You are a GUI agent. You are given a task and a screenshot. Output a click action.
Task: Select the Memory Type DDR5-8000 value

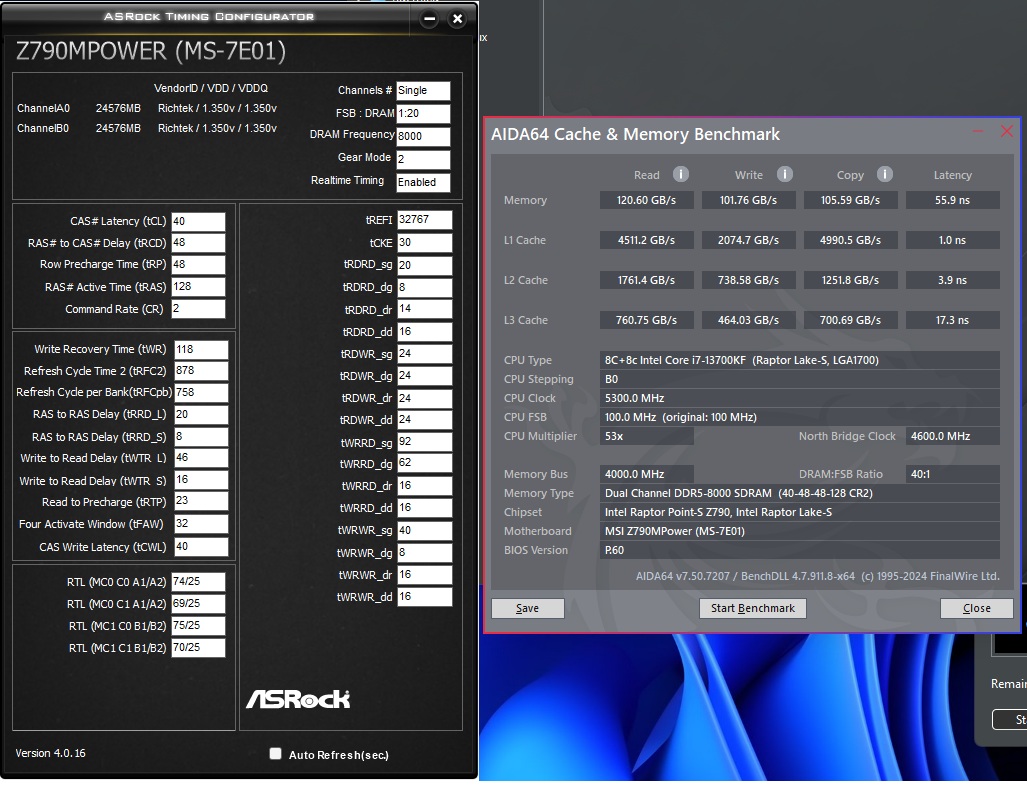coord(800,493)
